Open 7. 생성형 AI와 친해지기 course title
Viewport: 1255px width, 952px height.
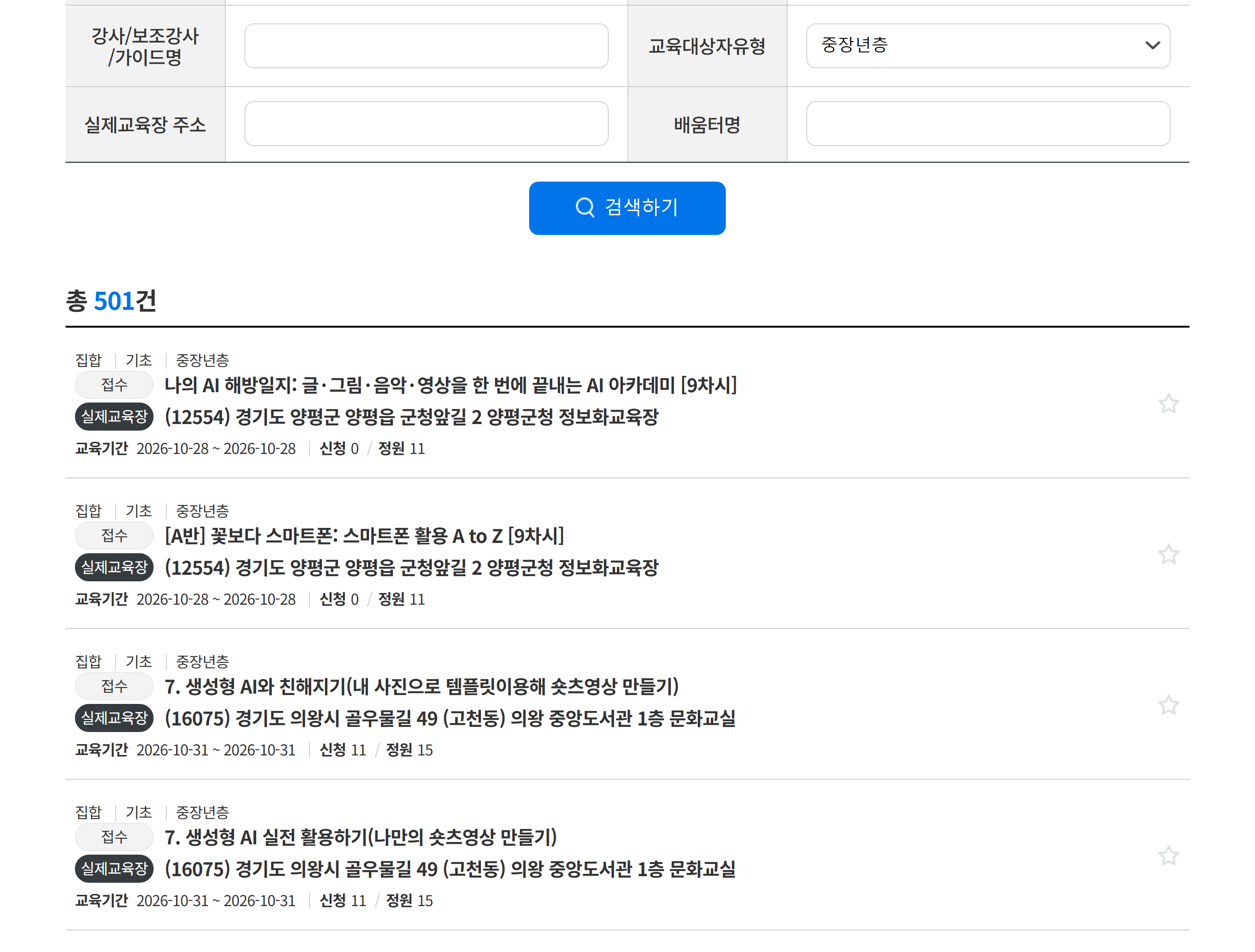[421, 686]
